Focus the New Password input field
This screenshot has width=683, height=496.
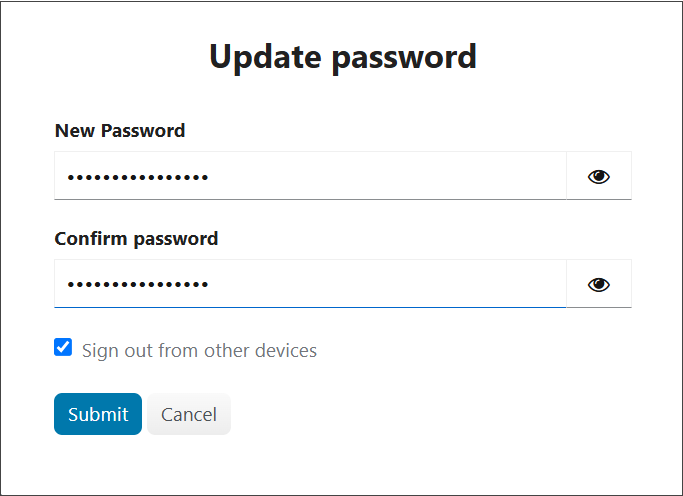[310, 176]
